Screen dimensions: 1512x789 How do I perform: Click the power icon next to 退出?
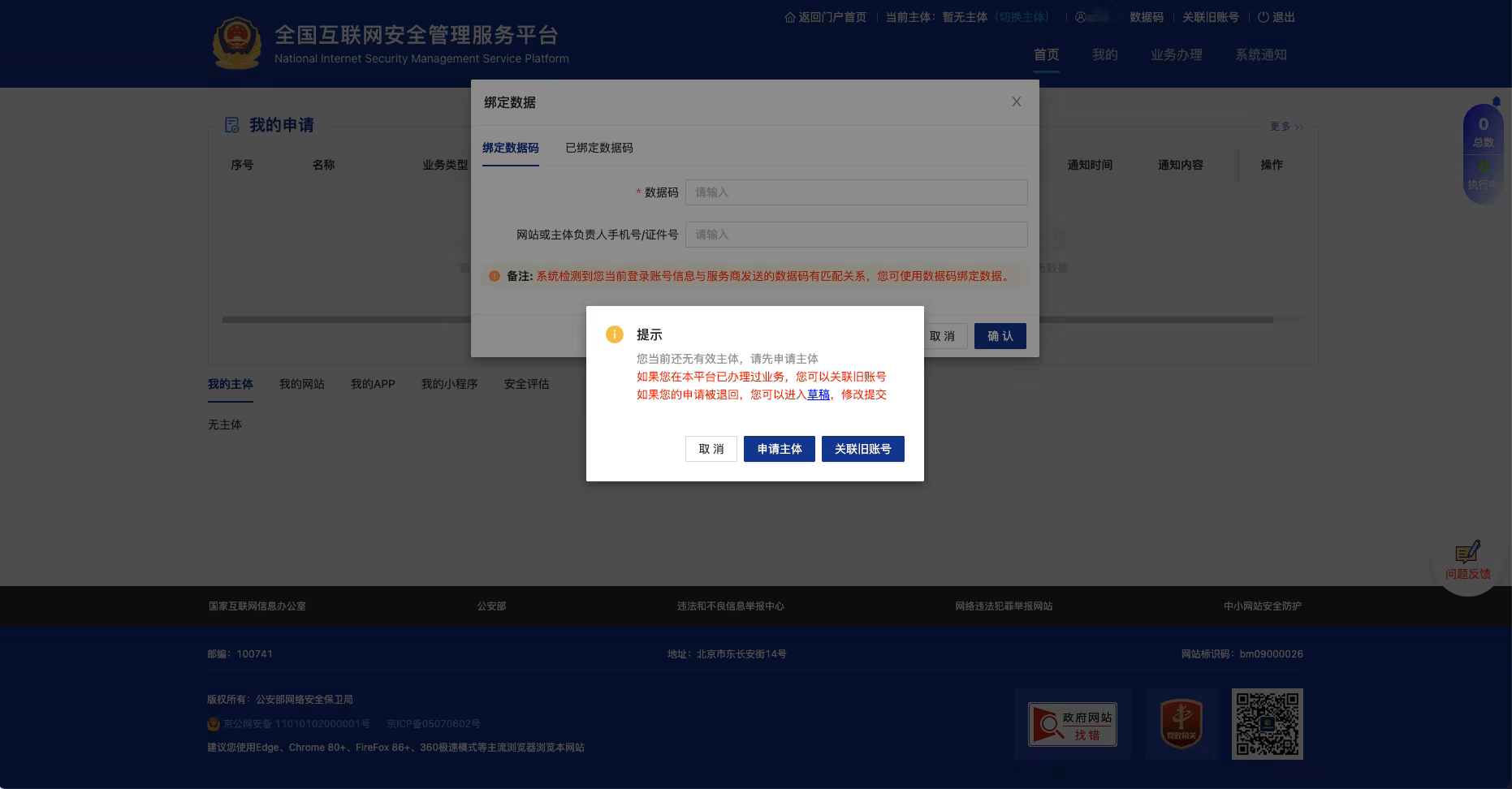[1263, 17]
